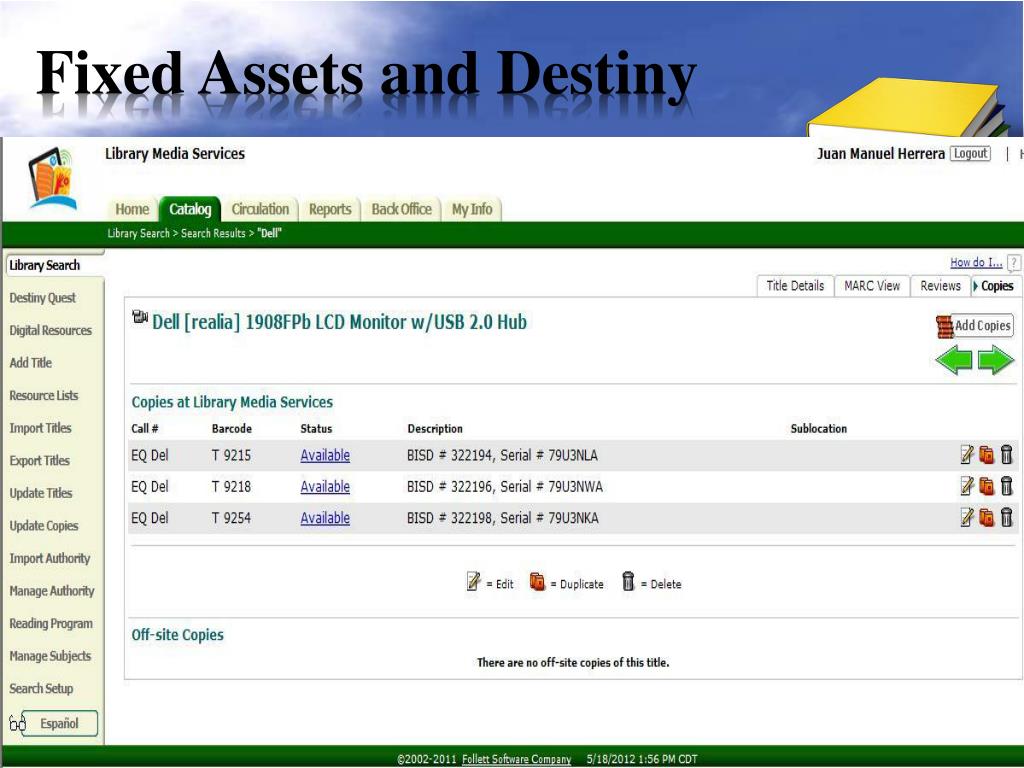Viewport: 1024px width, 768px height.
Task: Open Update Titles in the sidebar
Action: [x=40, y=493]
